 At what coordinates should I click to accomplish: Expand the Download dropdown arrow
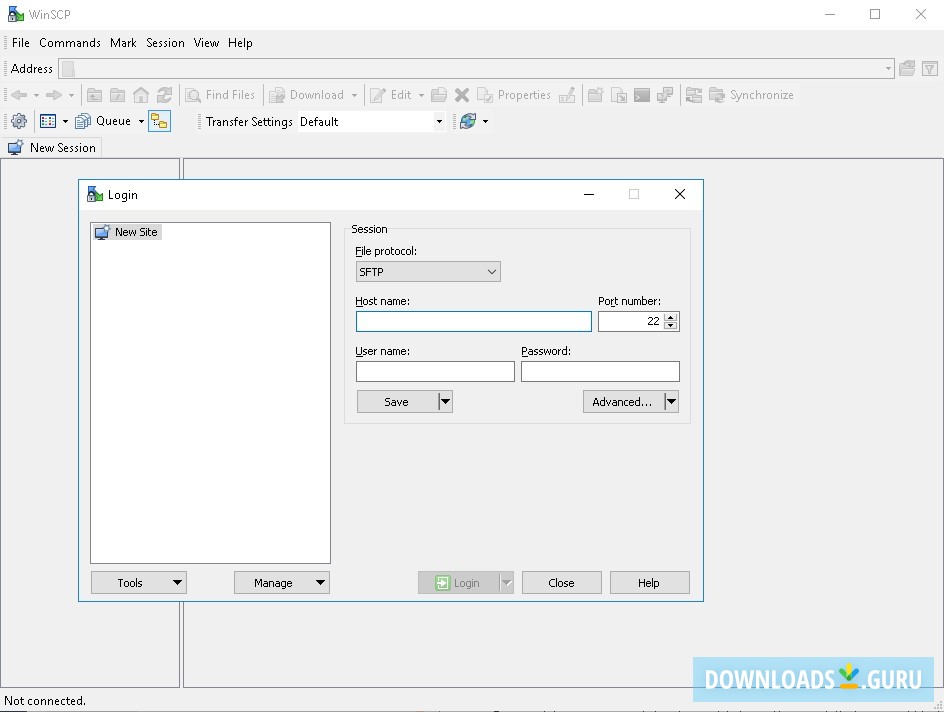pyautogui.click(x=354, y=95)
